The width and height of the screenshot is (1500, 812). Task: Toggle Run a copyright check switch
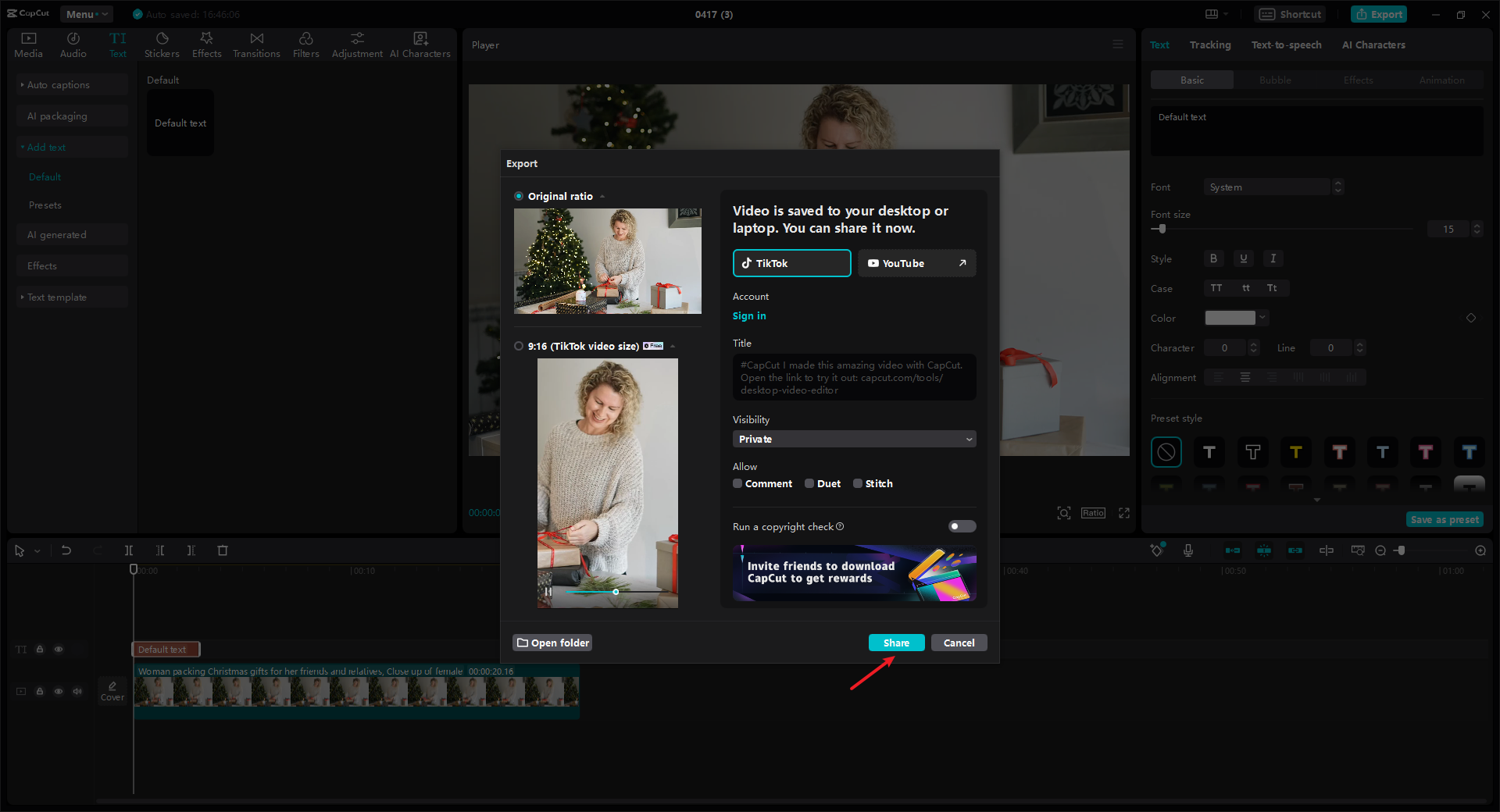pyautogui.click(x=962, y=526)
